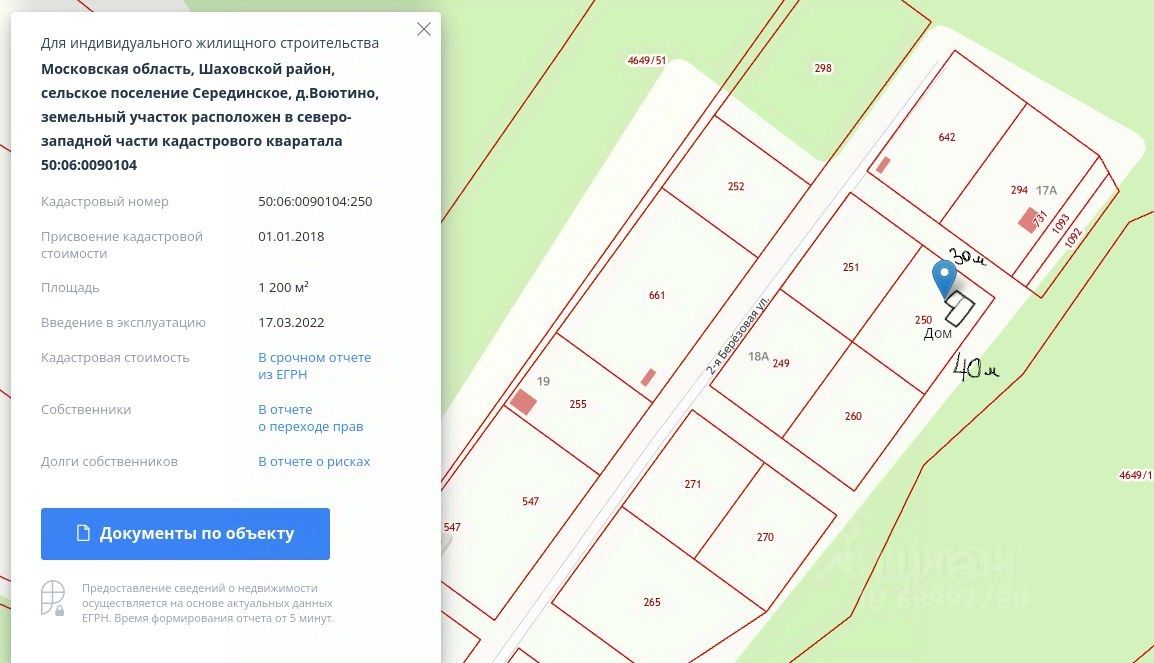Select parcel 294 on the map
The width and height of the screenshot is (1154, 663).
[1019, 190]
